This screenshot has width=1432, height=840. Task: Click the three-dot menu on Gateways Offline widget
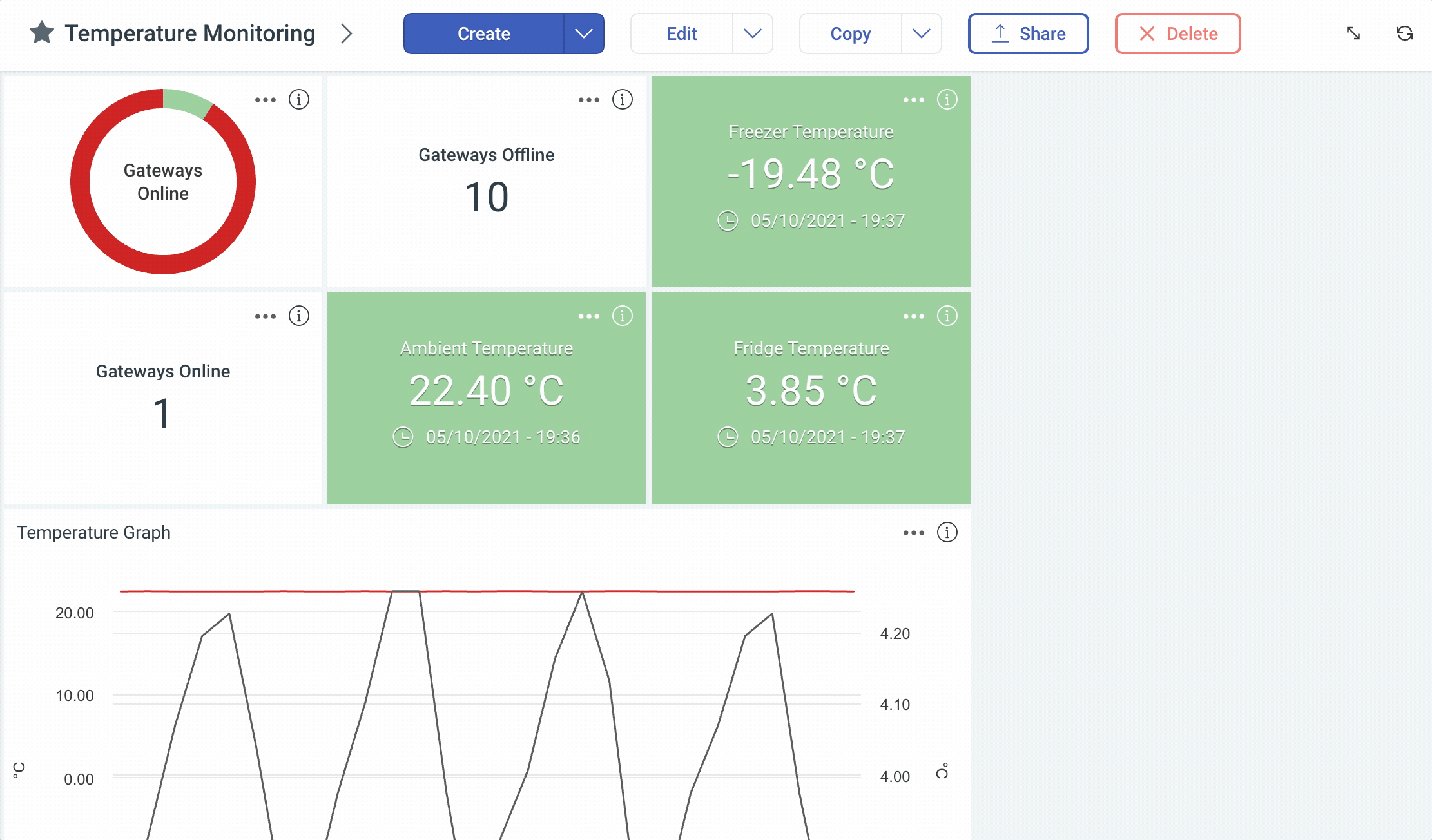tap(588, 100)
